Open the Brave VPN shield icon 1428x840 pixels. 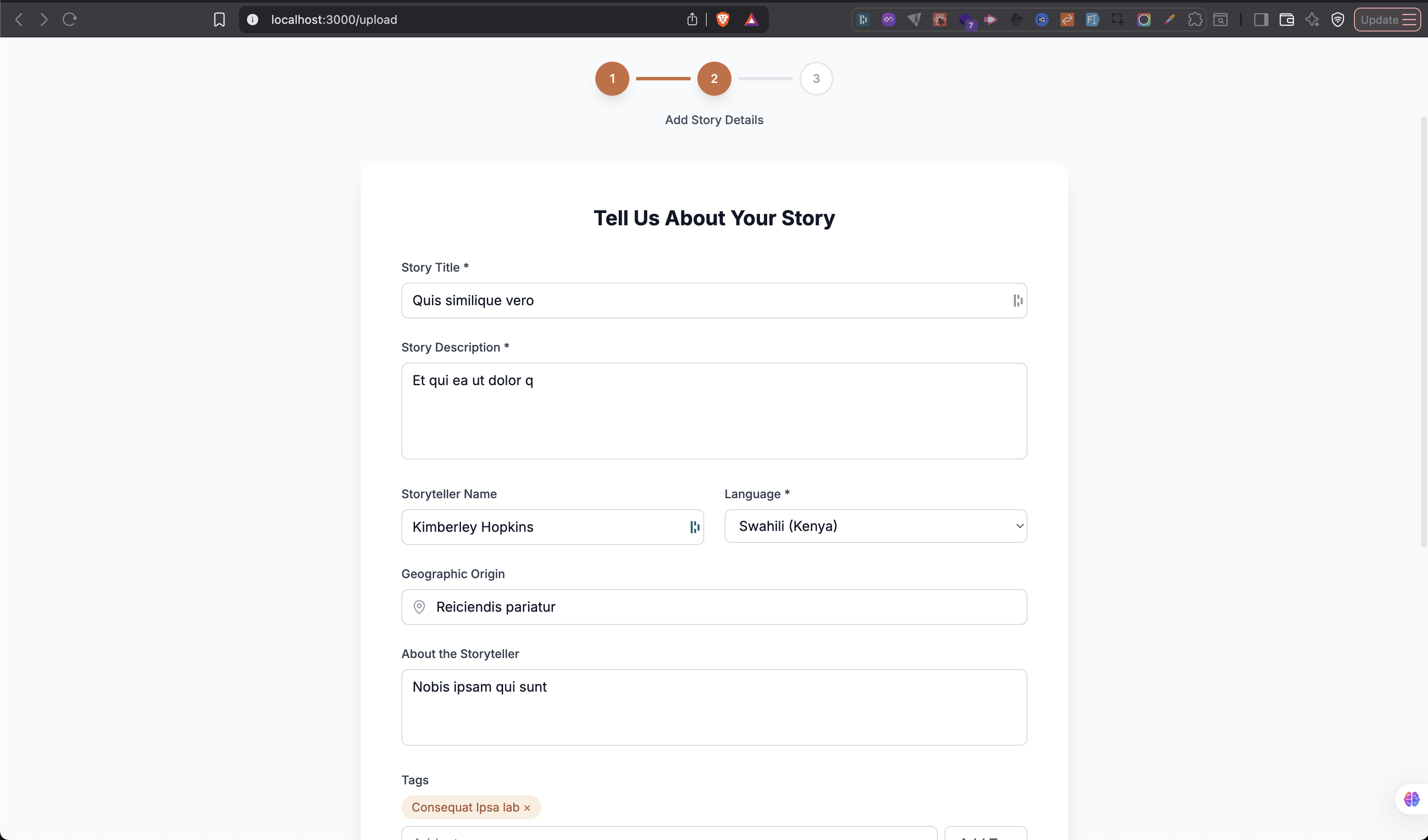click(x=1338, y=20)
